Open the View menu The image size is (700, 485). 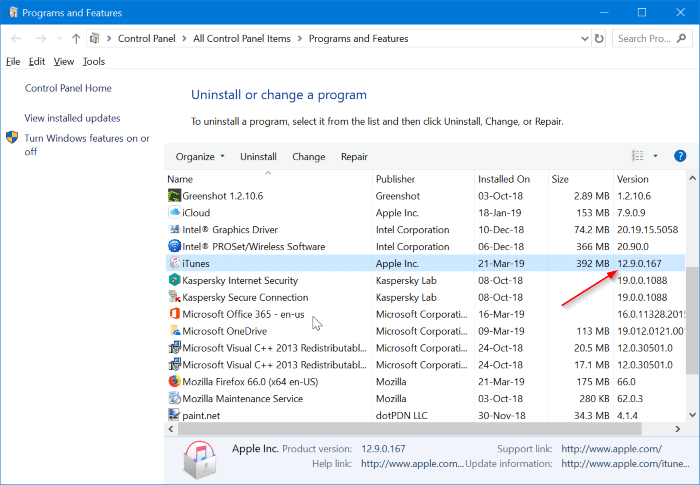click(64, 62)
